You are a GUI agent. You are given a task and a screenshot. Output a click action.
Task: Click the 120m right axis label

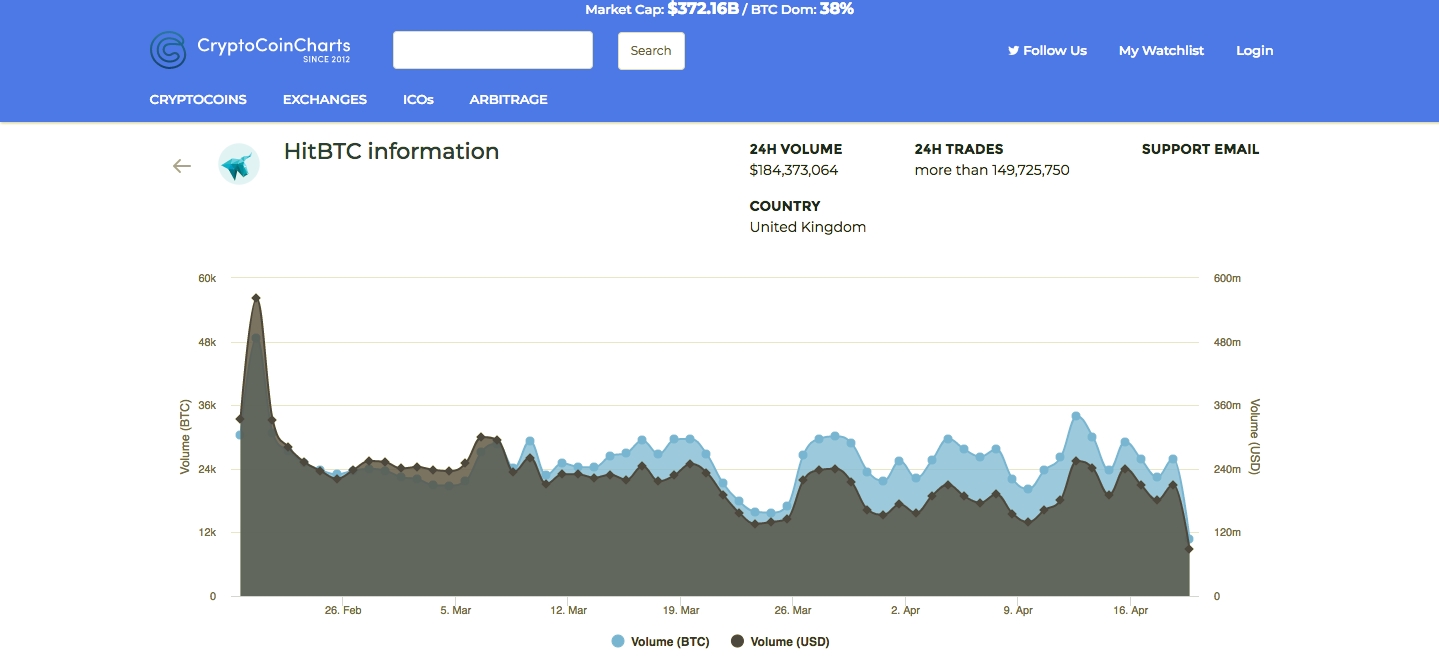click(1227, 533)
